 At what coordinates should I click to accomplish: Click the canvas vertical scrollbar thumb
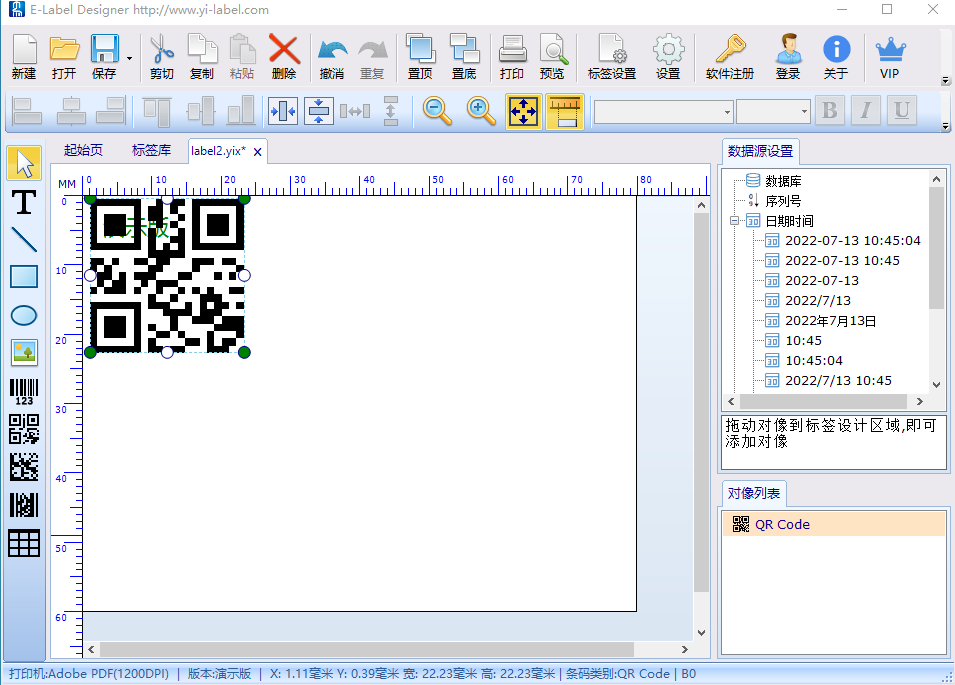pyautogui.click(x=701, y=402)
